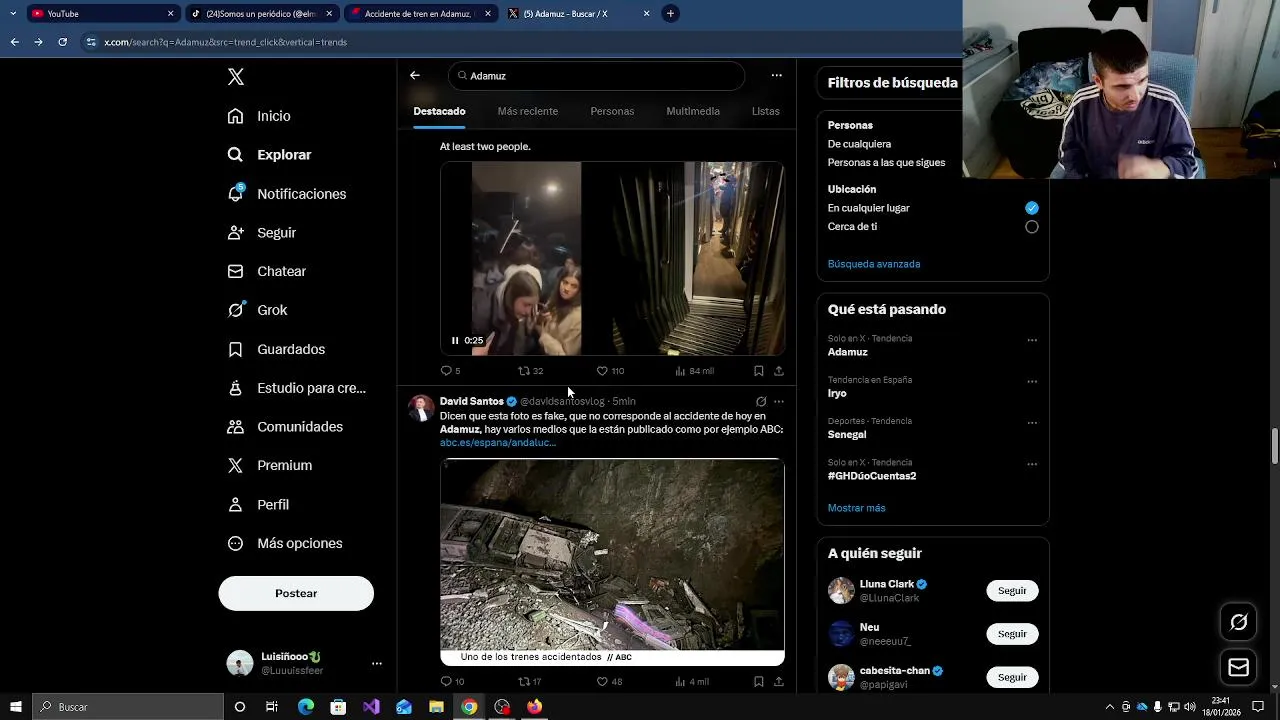Open account menu dots next to Luisiñooo
This screenshot has width=1280, height=720.
376,663
